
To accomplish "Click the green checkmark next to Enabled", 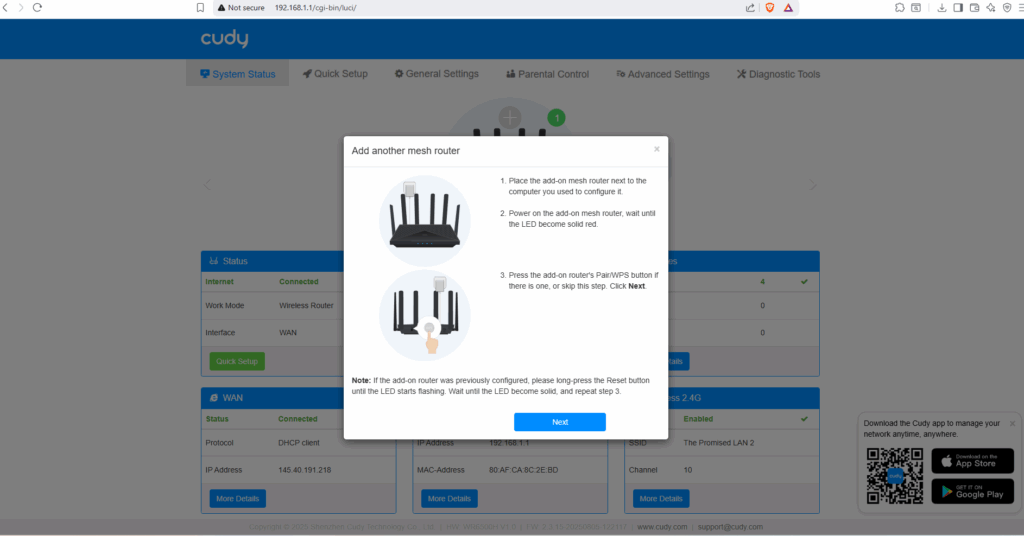I will click(x=804, y=419).
